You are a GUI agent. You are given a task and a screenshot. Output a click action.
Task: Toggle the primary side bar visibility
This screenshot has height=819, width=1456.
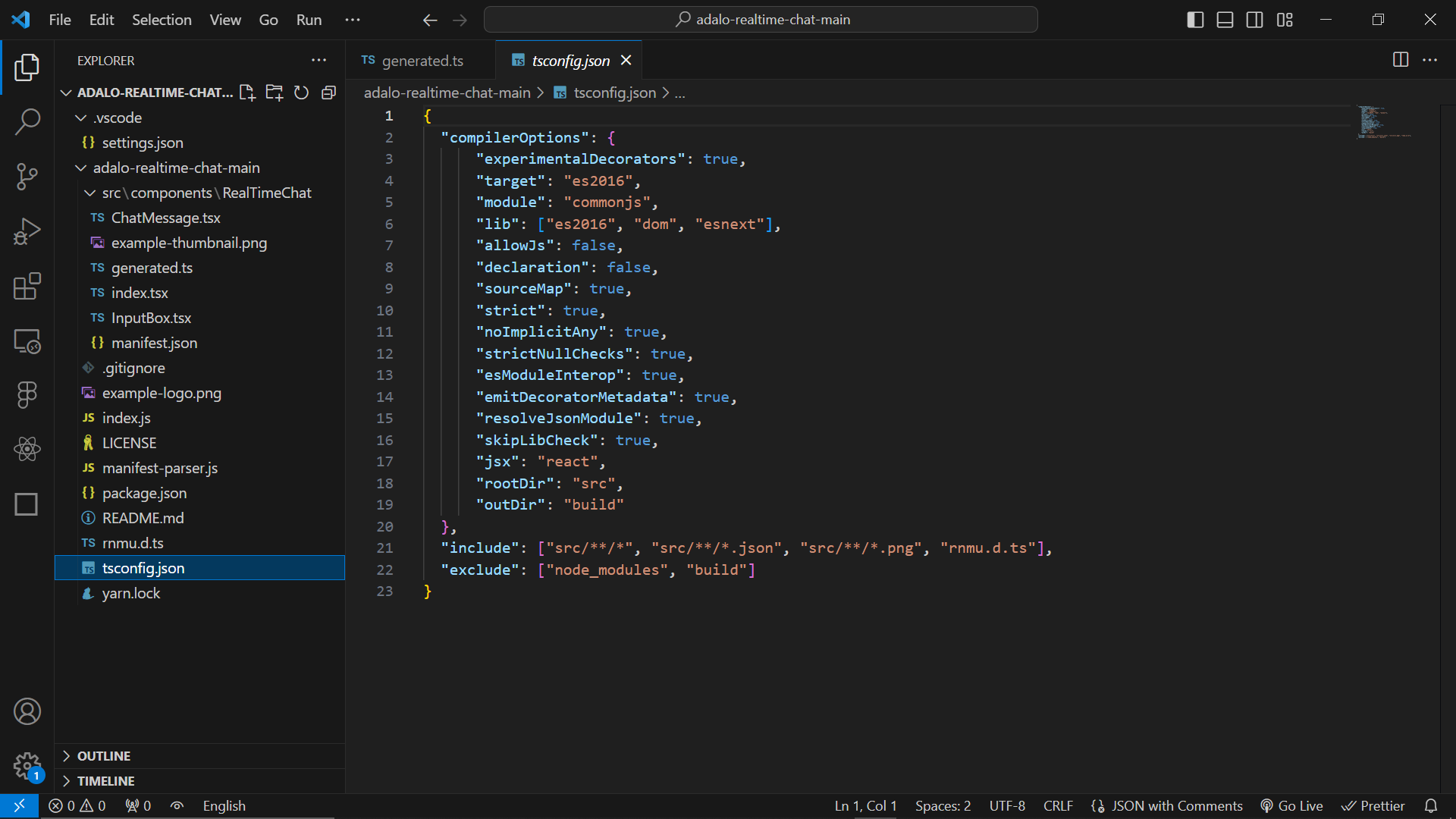[x=1195, y=20]
